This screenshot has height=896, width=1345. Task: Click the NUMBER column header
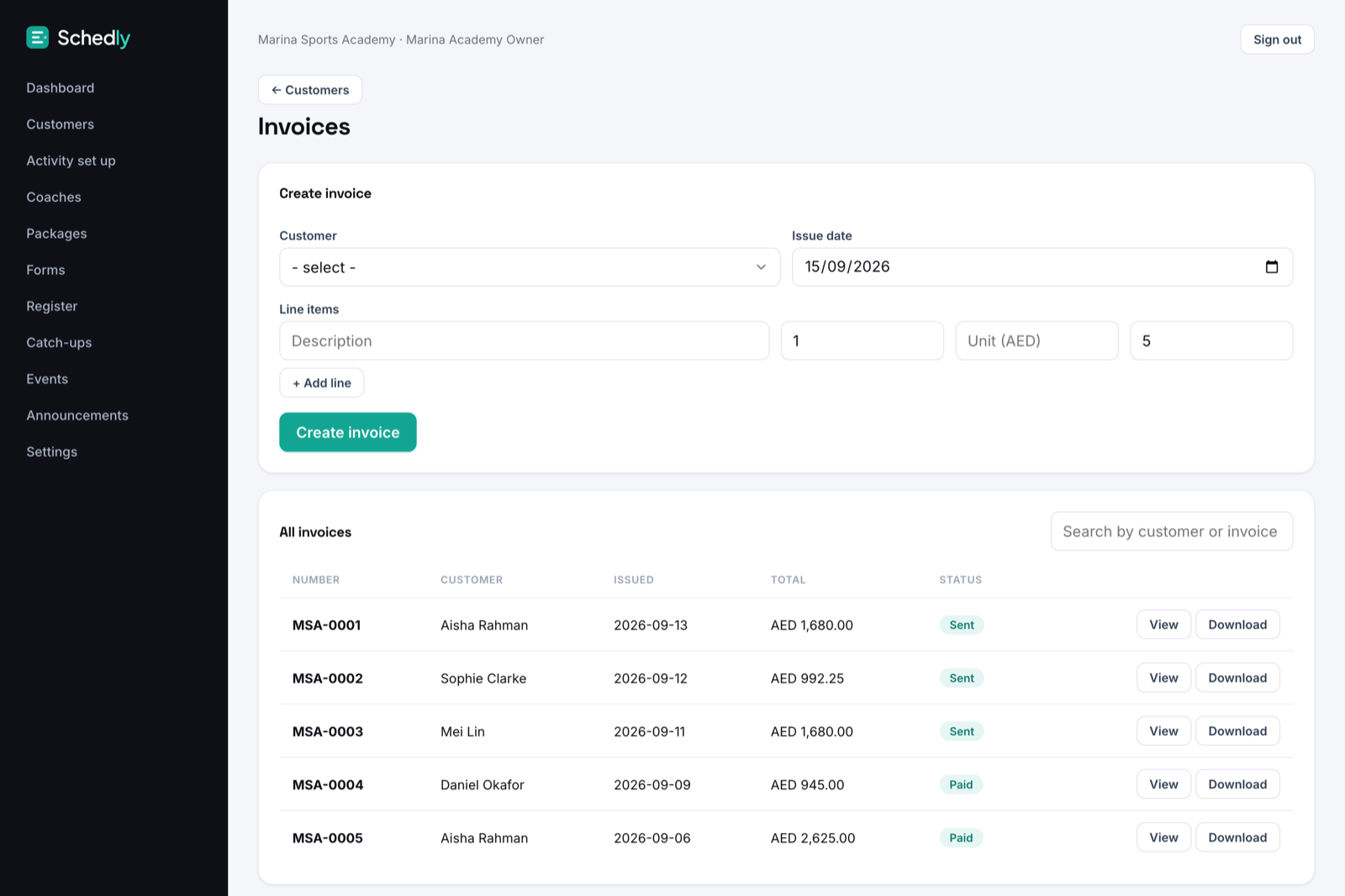point(316,580)
